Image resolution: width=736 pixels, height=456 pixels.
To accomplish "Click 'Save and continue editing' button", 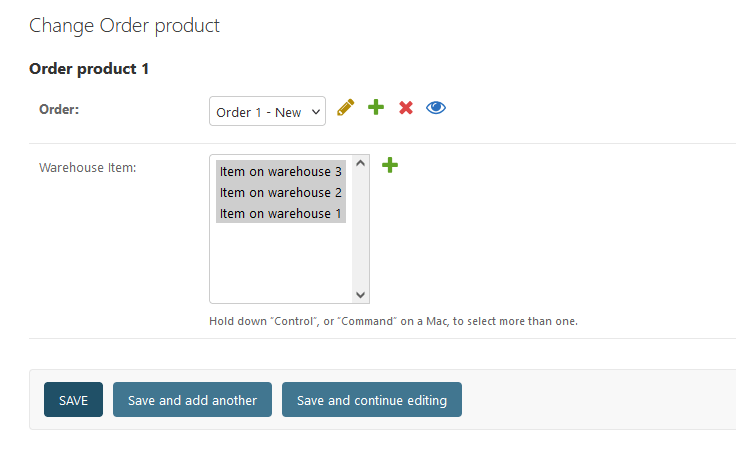I will 372,400.
